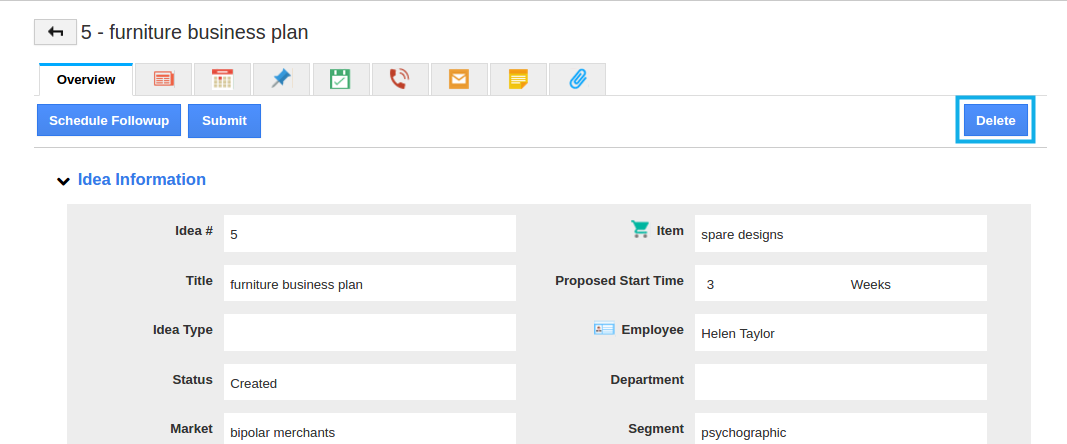The height and width of the screenshot is (444, 1067).
Task: Click the shopping cart Item icon
Action: 640,229
